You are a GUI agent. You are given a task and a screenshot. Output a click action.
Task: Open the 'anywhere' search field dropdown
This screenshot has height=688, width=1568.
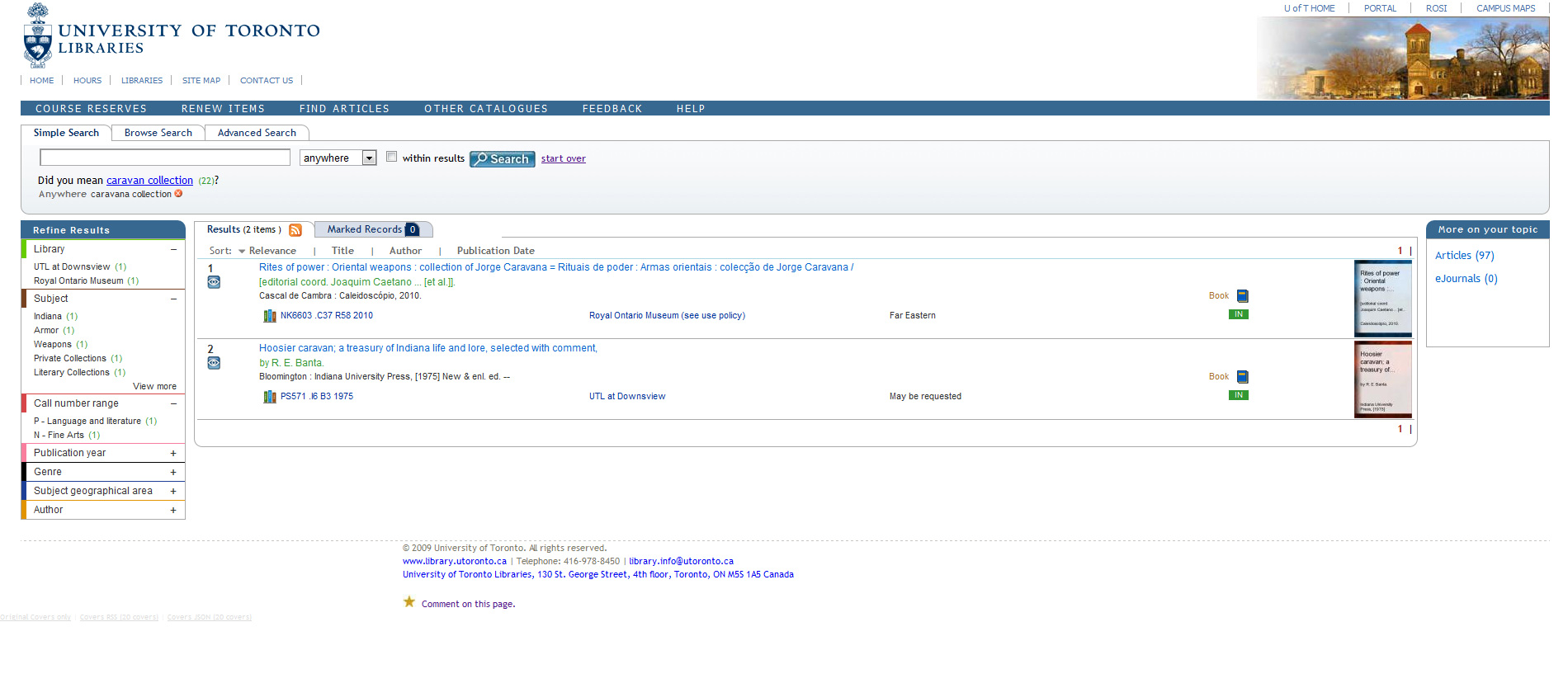pyautogui.click(x=370, y=158)
